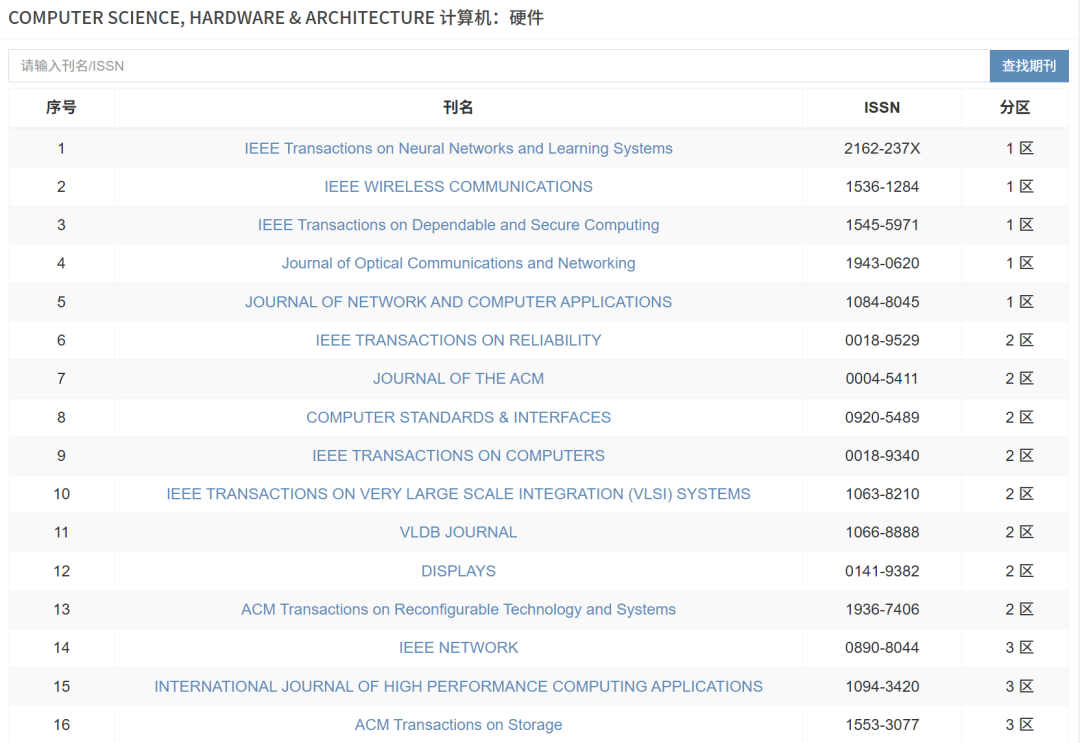Screen dimensions: 1080x743
Task: Click 2 区 in the DISPLAYS row
Action: 1019,571
